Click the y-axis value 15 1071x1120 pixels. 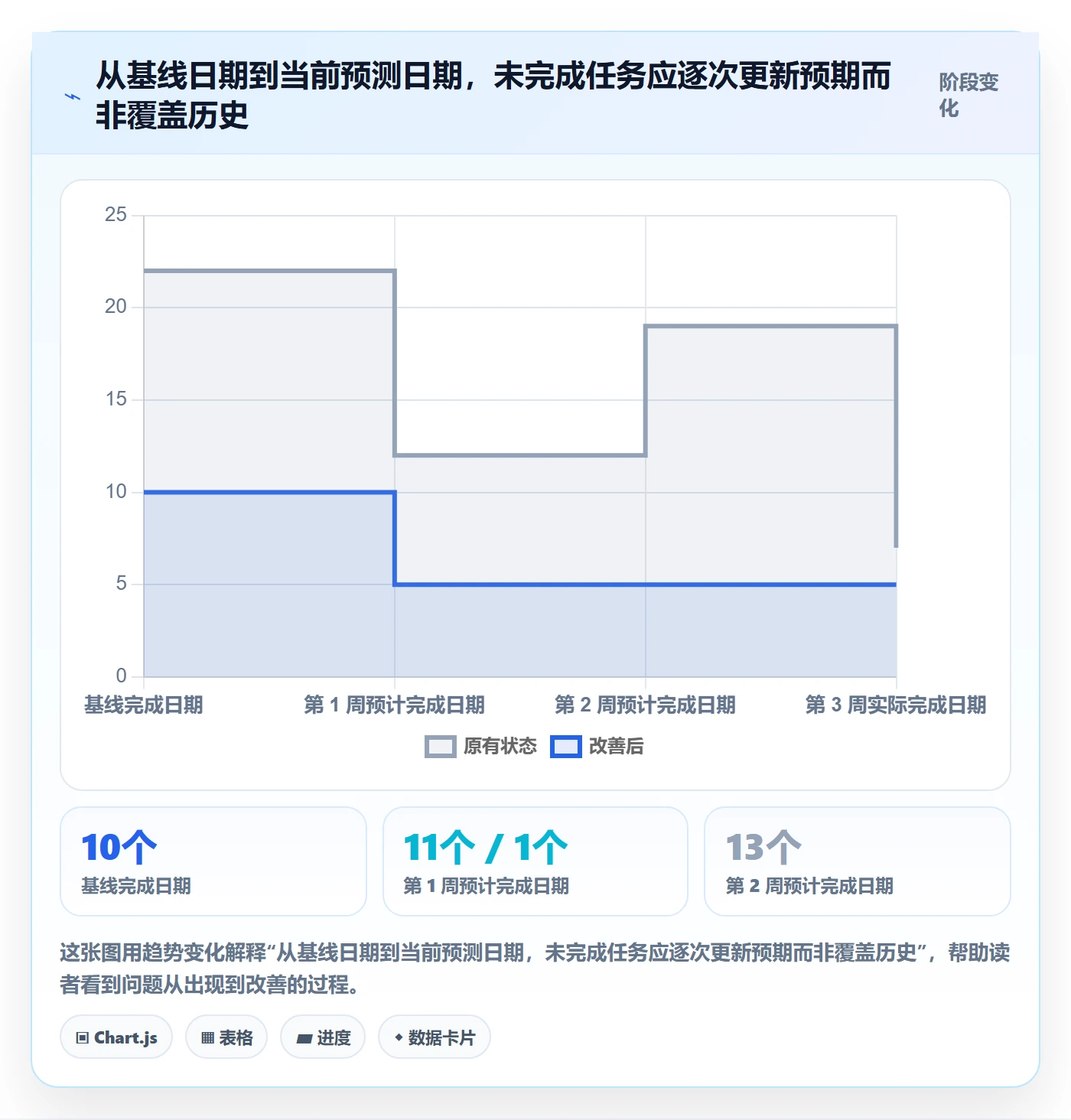pyautogui.click(x=116, y=399)
